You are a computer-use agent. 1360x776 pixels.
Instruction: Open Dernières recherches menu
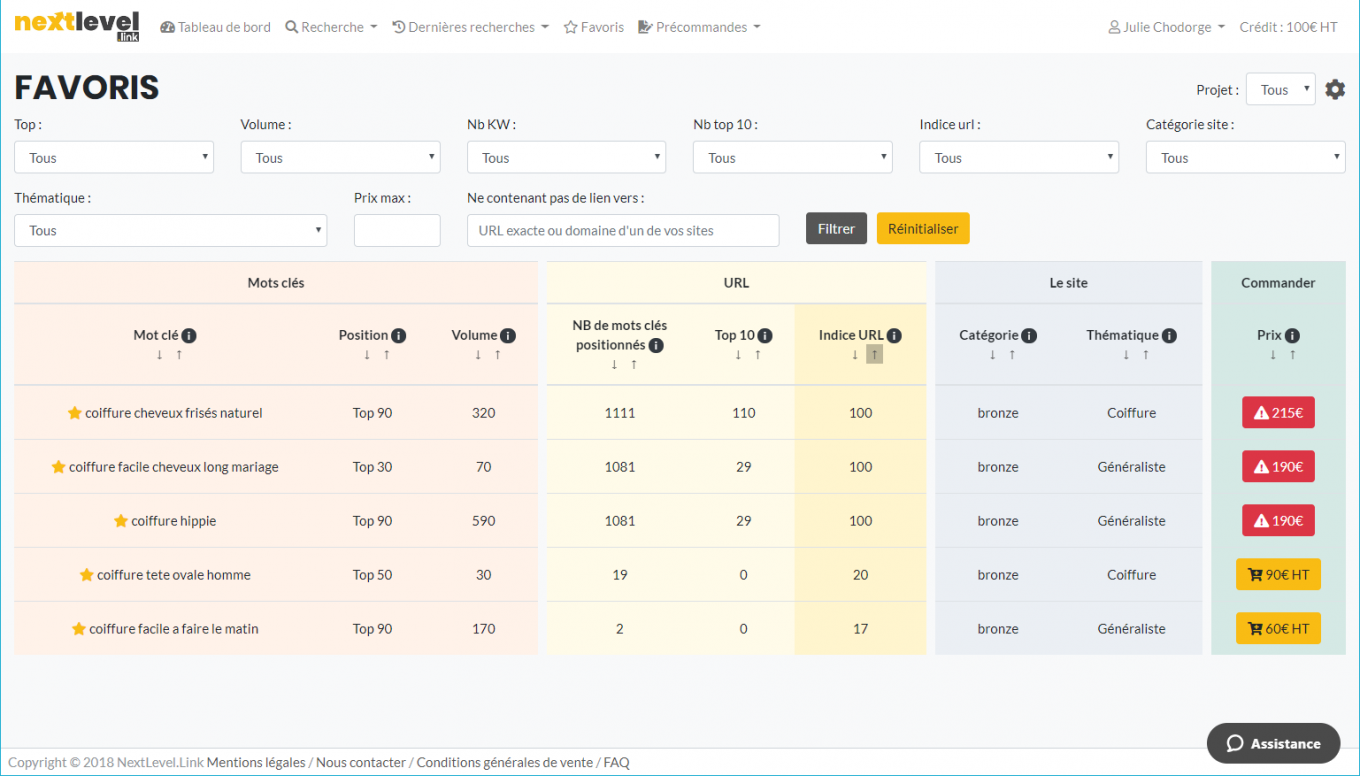click(470, 27)
